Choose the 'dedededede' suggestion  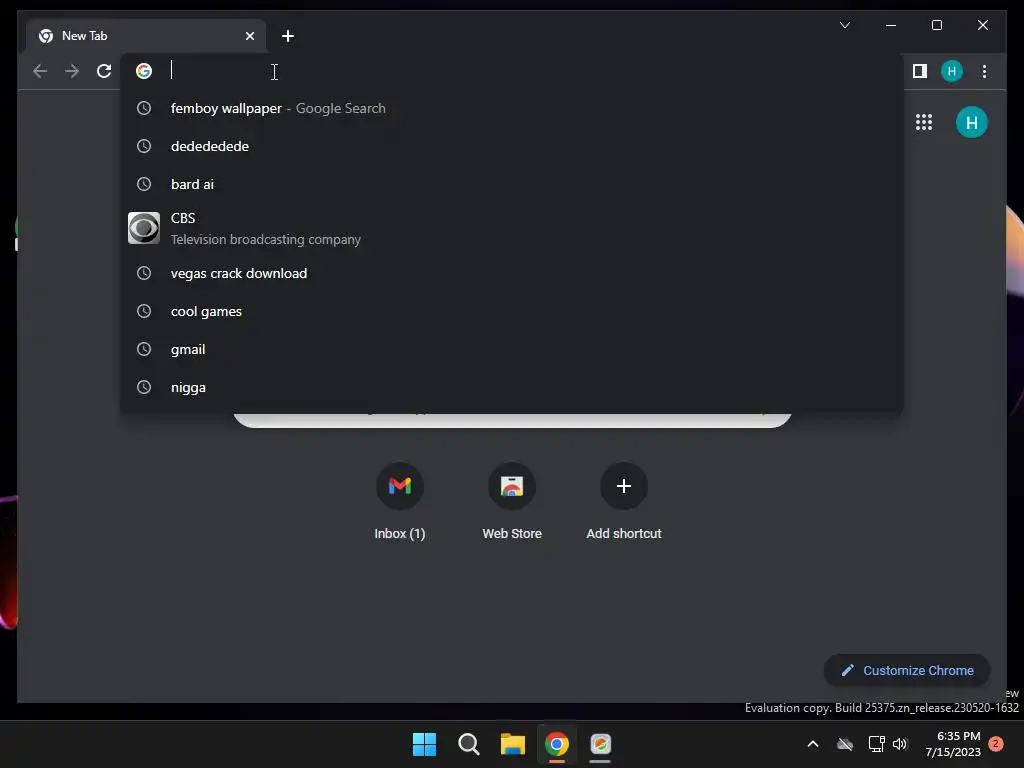coord(512,146)
